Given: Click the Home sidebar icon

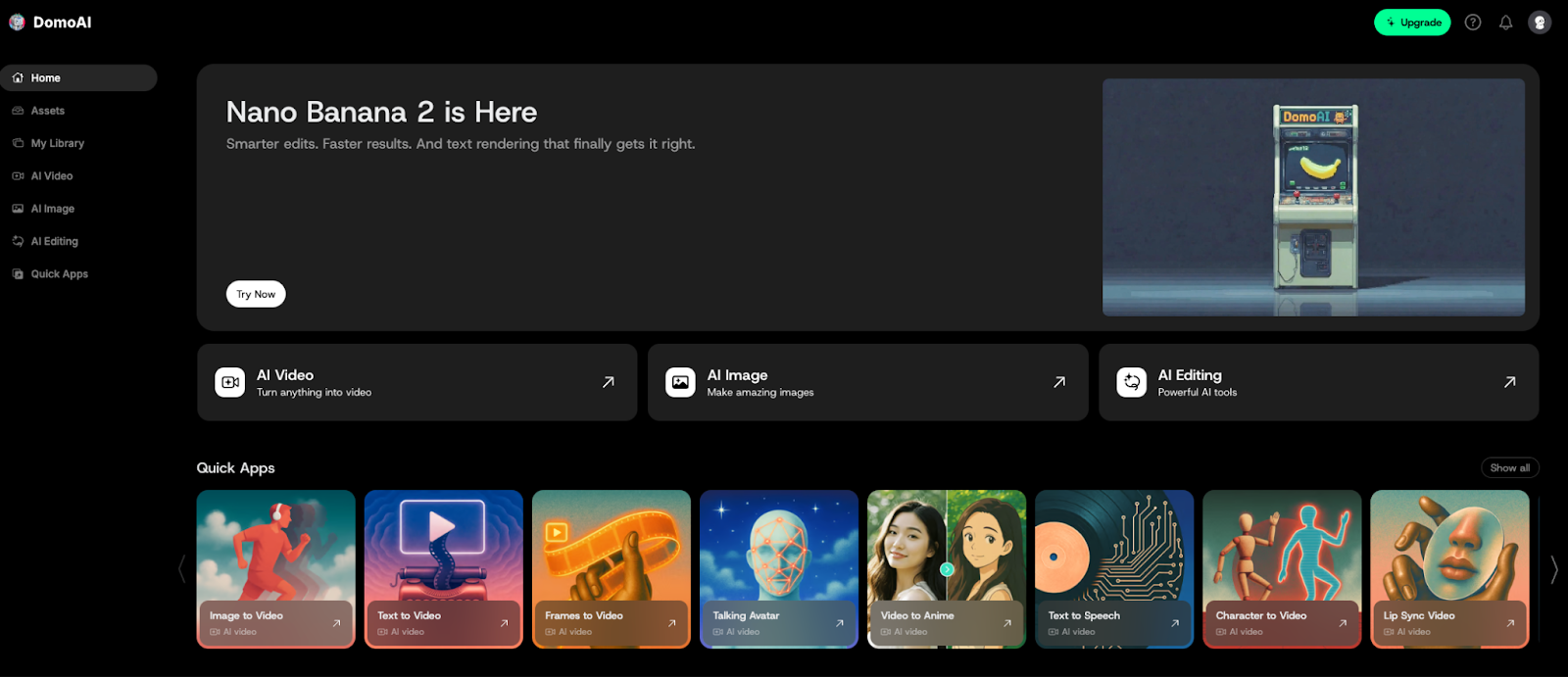Looking at the screenshot, I should pyautogui.click(x=18, y=77).
